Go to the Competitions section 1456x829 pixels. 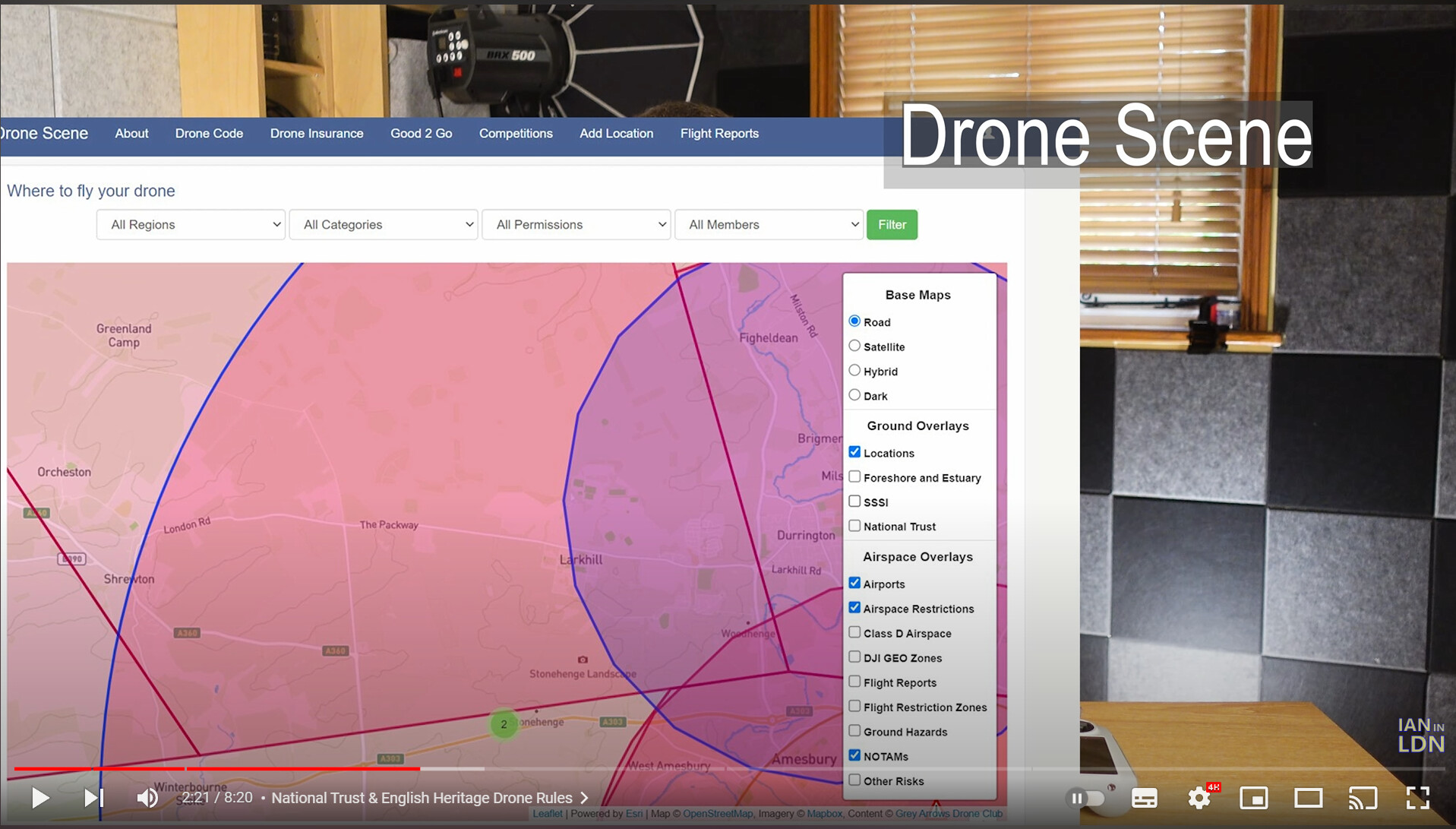515,133
